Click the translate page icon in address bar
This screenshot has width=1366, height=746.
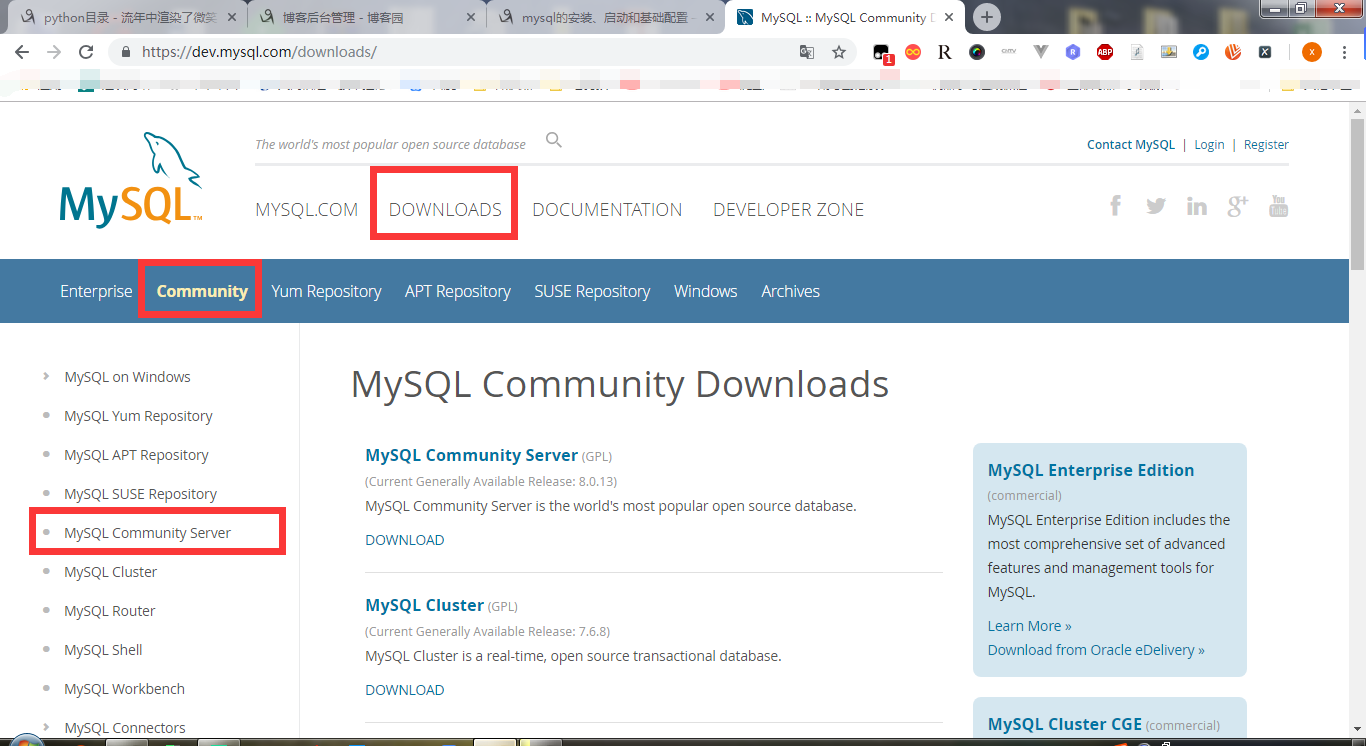click(x=807, y=52)
